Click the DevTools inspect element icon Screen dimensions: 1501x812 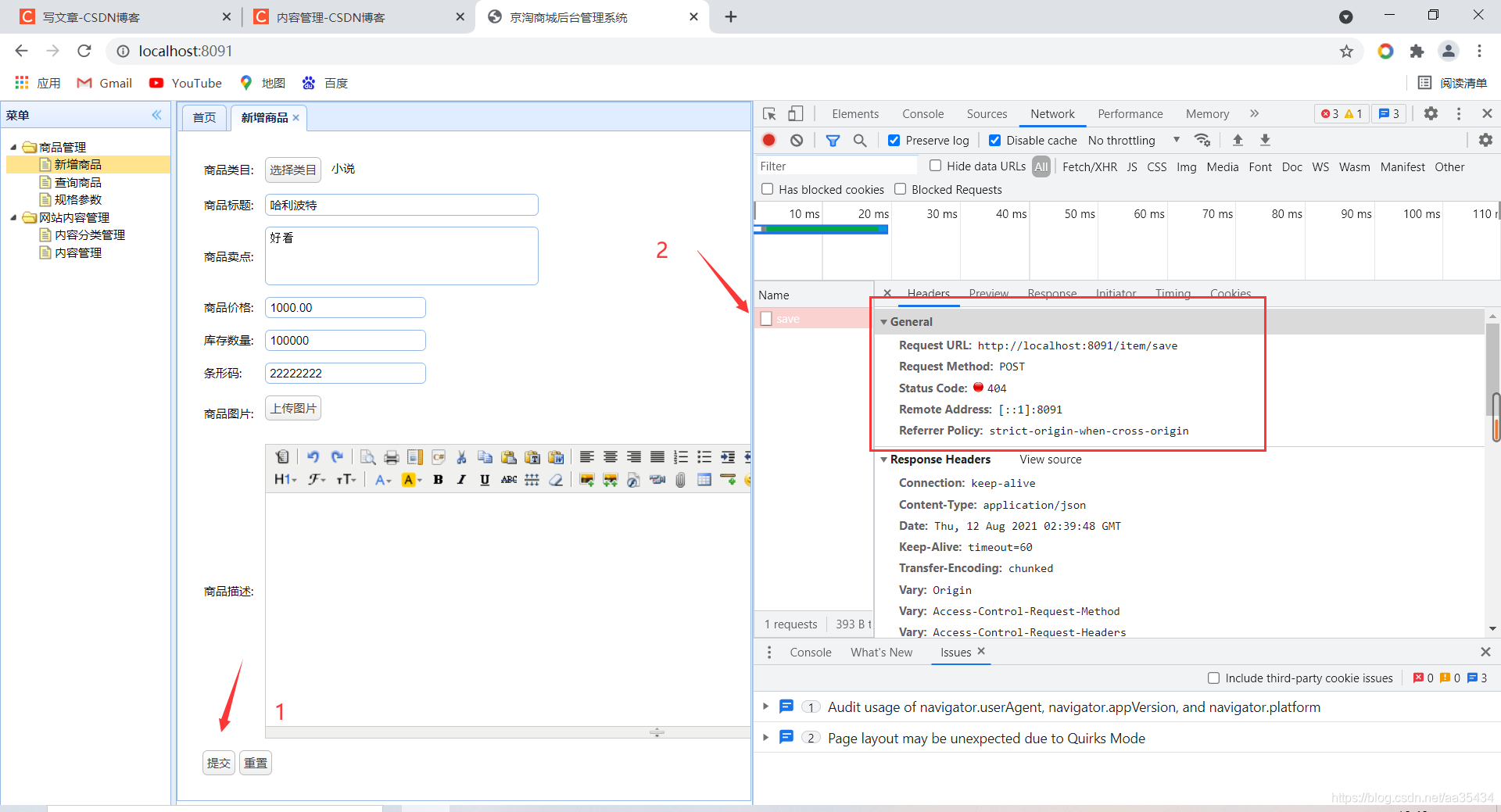tap(769, 114)
